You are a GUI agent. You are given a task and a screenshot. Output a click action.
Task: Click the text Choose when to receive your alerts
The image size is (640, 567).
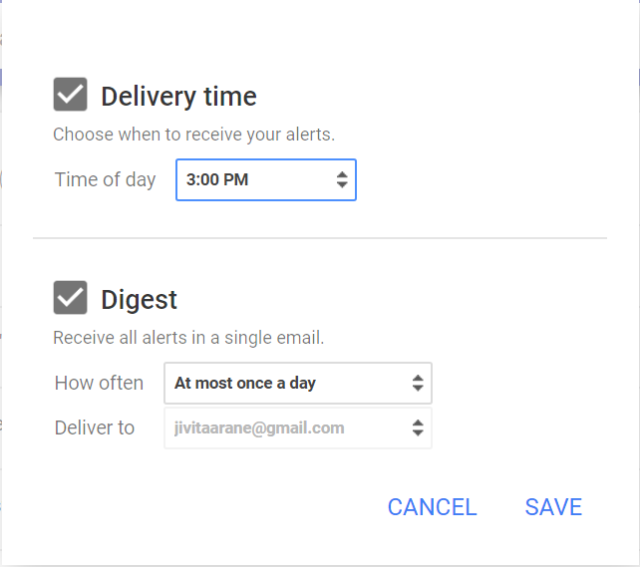pos(194,135)
